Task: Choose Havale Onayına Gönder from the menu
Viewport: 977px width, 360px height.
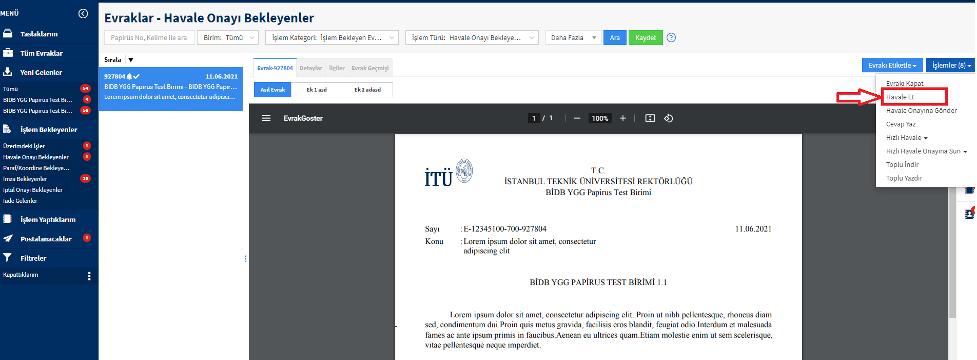Action: (921, 110)
